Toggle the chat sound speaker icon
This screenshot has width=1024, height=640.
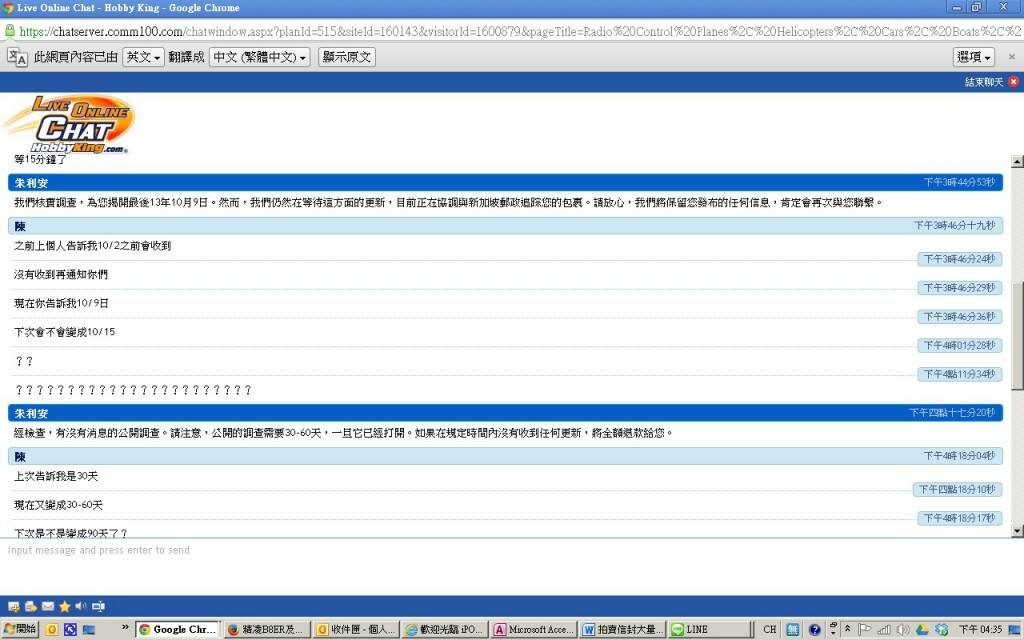point(81,606)
